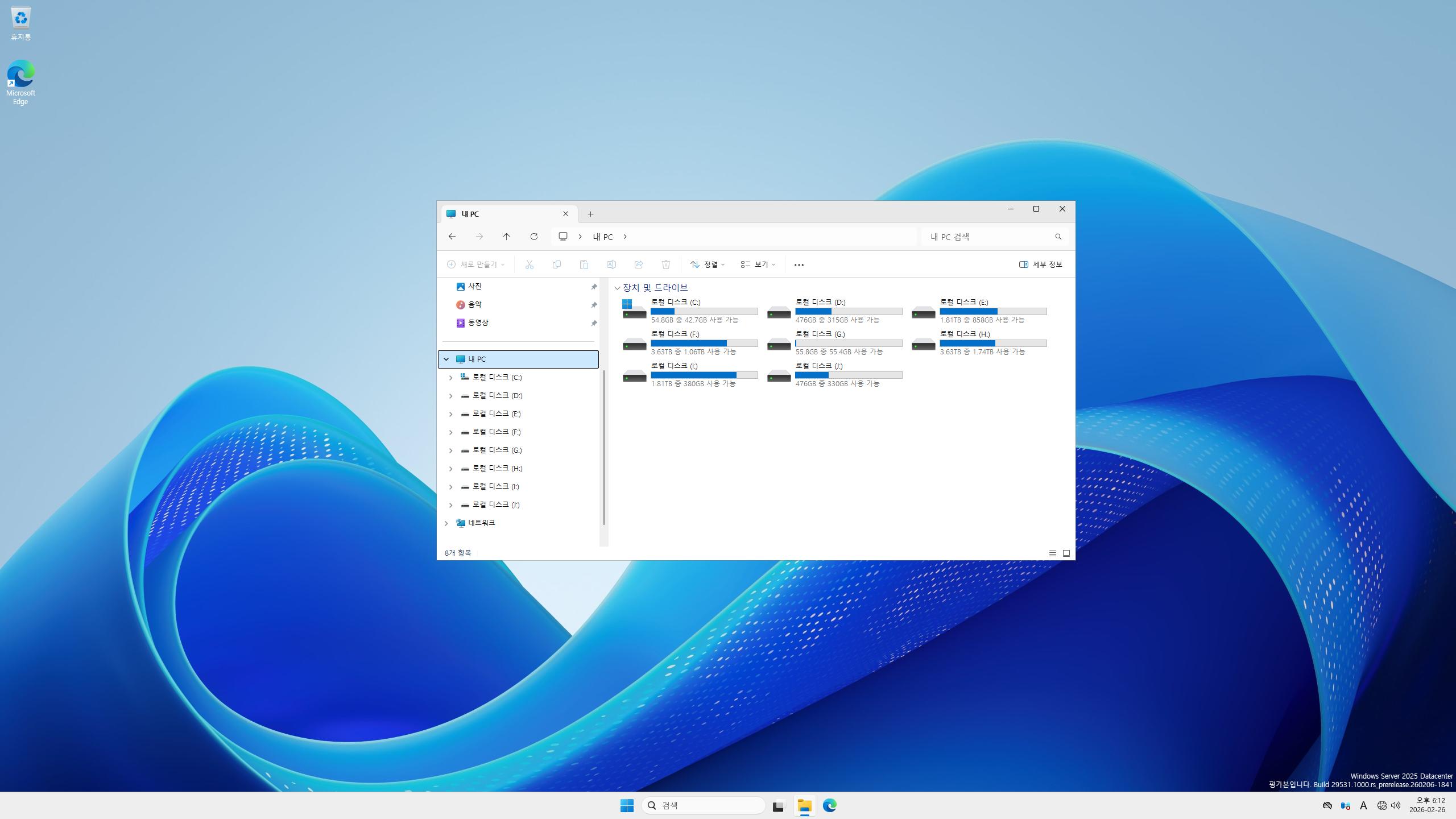This screenshot has width=1456, height=819.
Task: Open the three-dots more options menu
Action: (799, 264)
